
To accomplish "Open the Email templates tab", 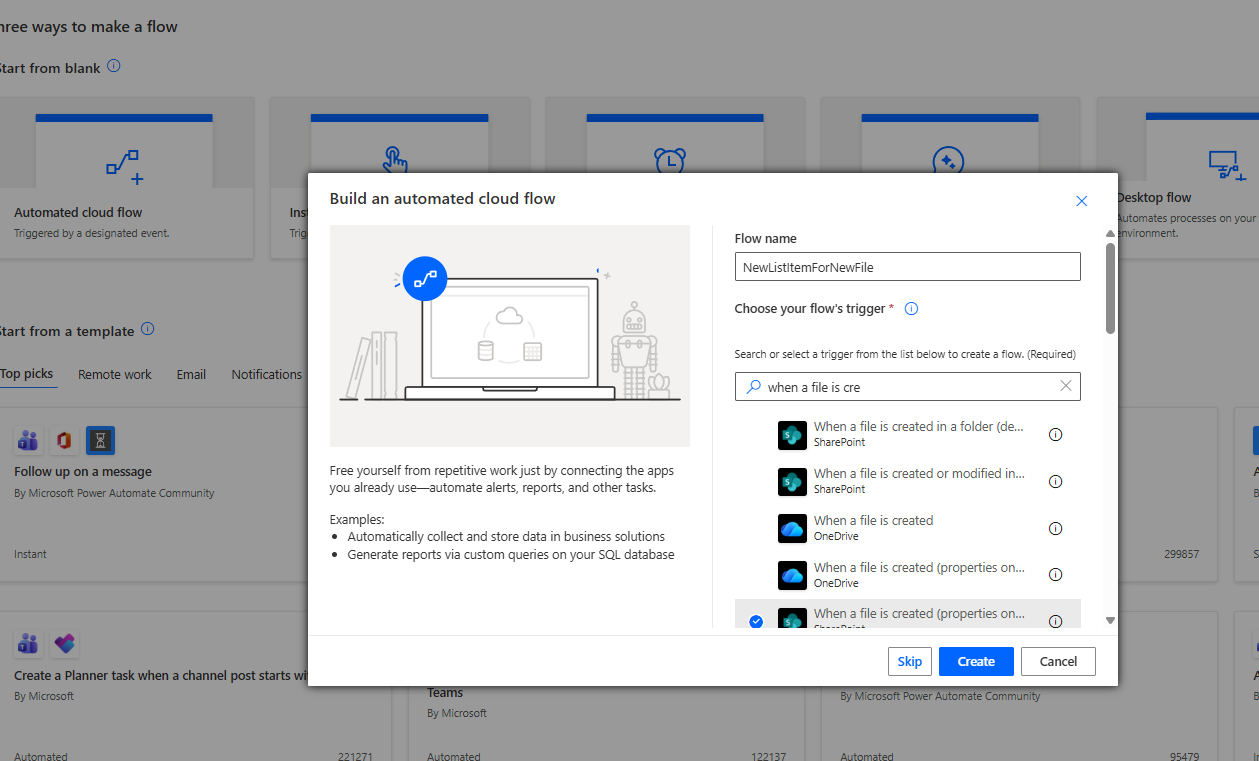I will tap(191, 374).
